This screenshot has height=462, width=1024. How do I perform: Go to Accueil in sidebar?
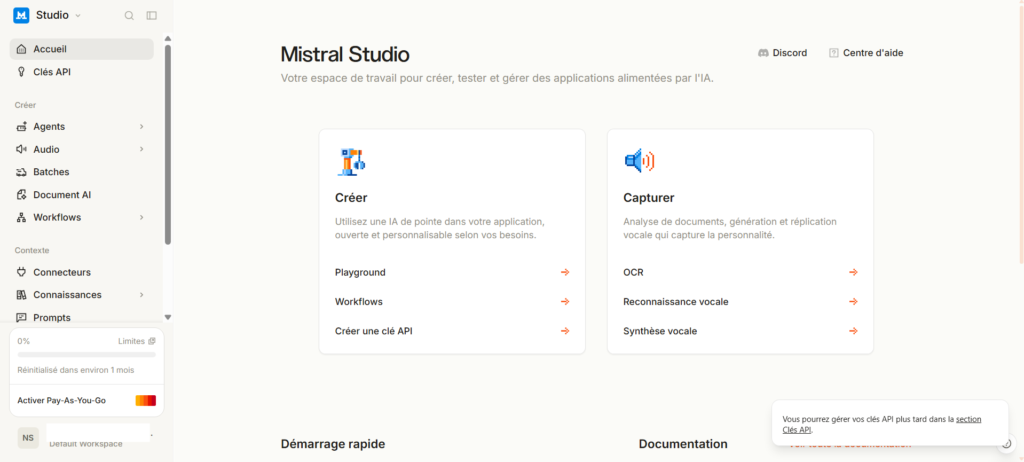point(82,49)
